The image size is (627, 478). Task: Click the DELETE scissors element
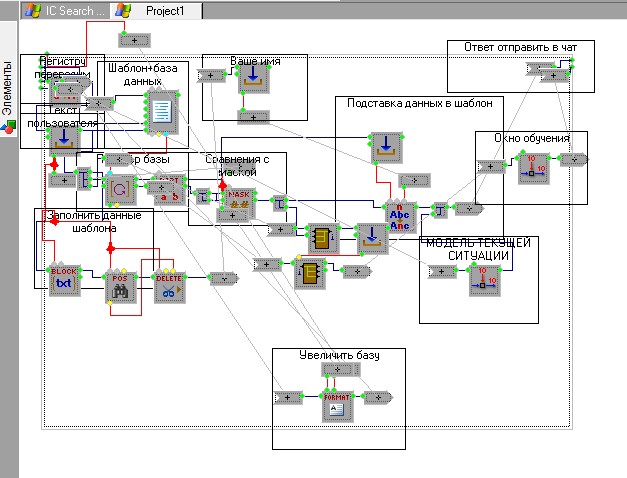(169, 287)
